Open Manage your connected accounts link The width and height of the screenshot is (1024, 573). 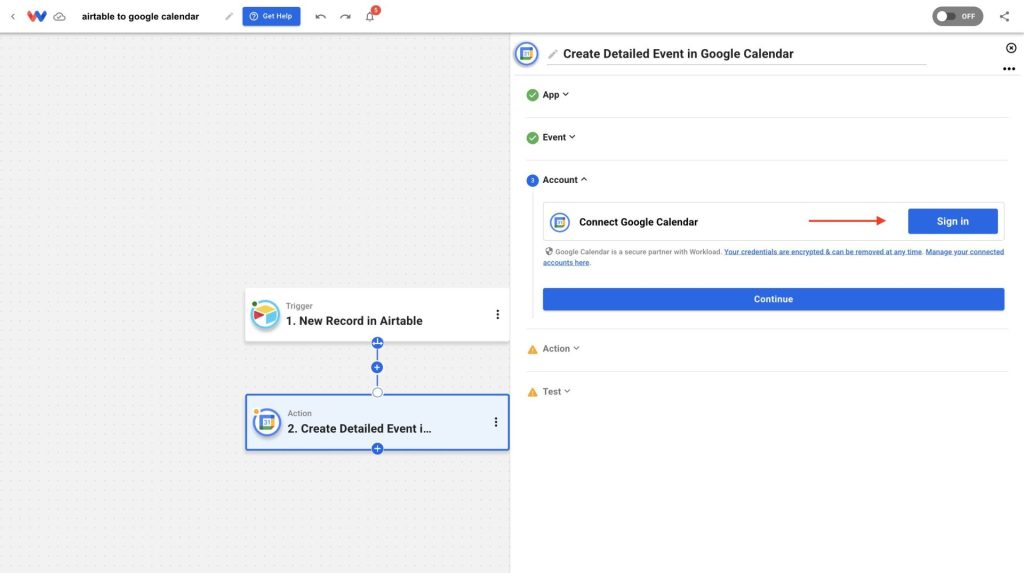tap(773, 257)
